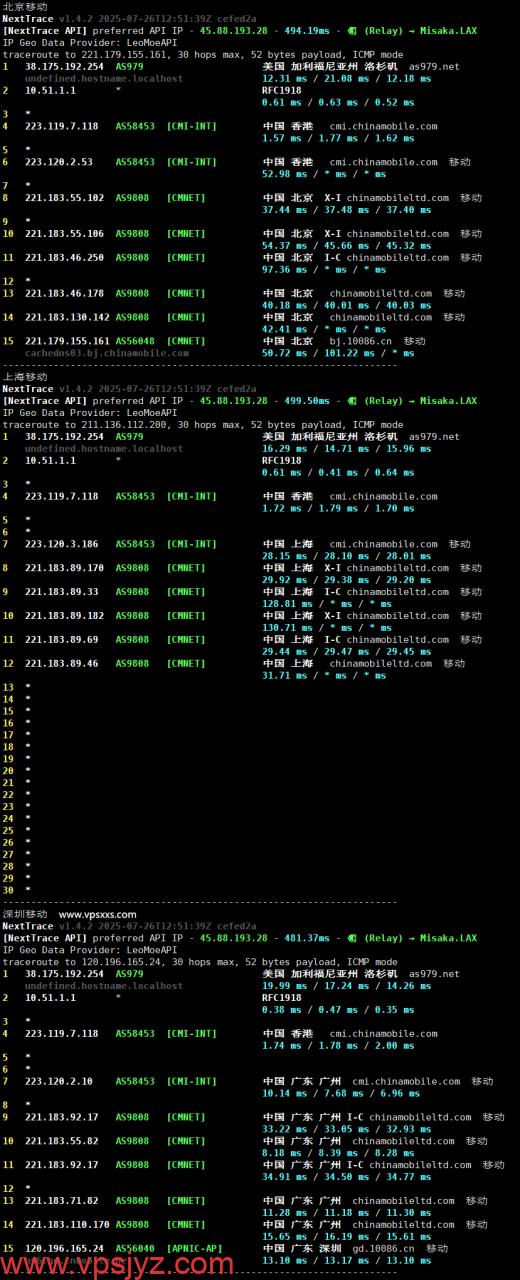Click the 深圳移动 section header
This screenshot has height=1280, width=520.
pyautogui.click(x=25, y=914)
